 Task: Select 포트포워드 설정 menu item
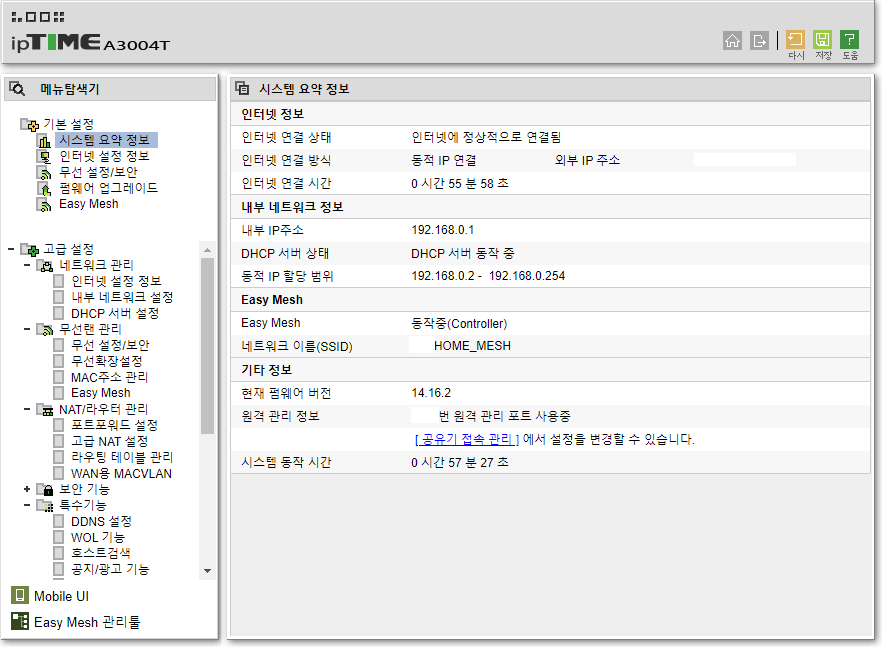(x=114, y=425)
